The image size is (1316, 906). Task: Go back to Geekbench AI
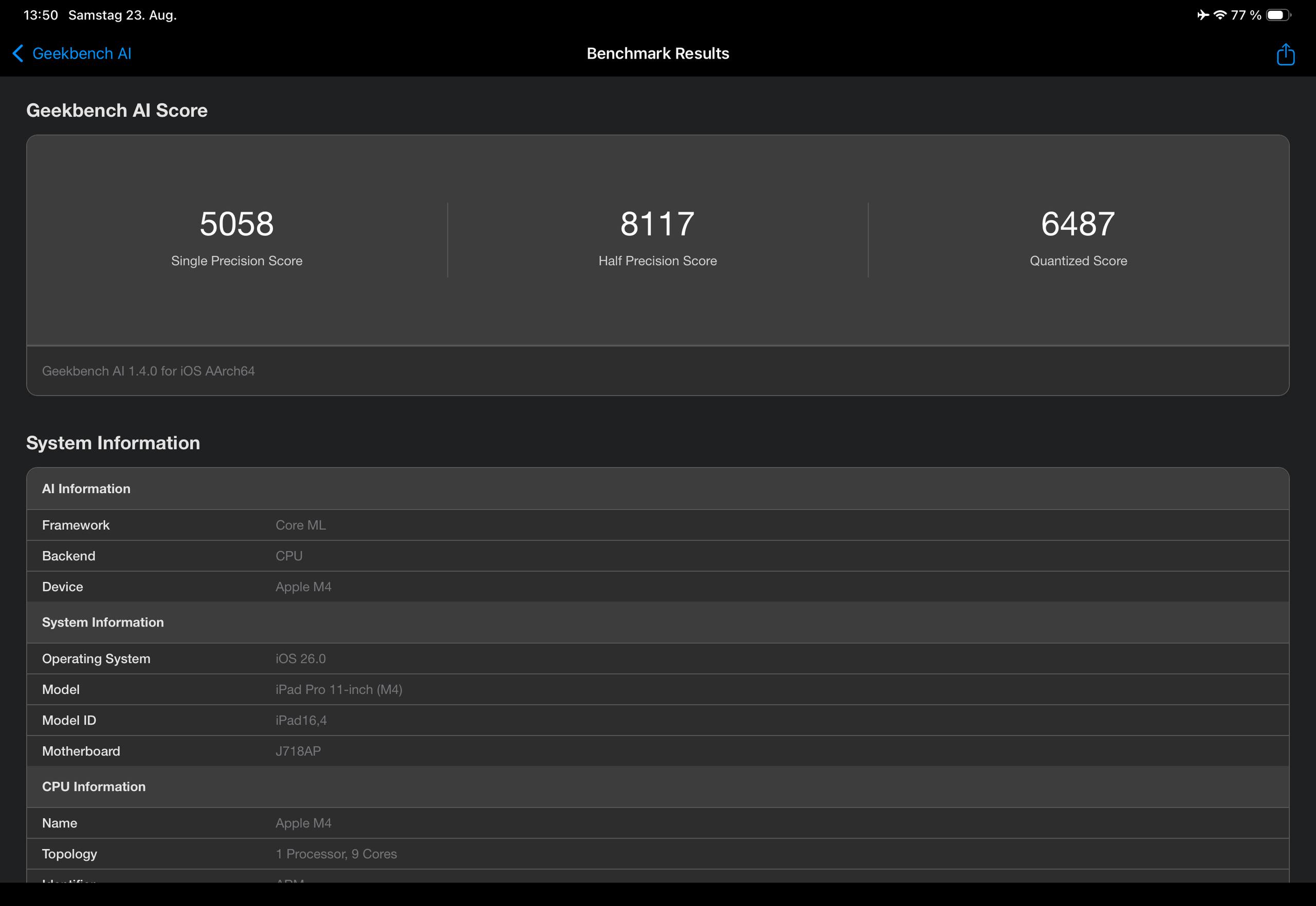pos(82,53)
